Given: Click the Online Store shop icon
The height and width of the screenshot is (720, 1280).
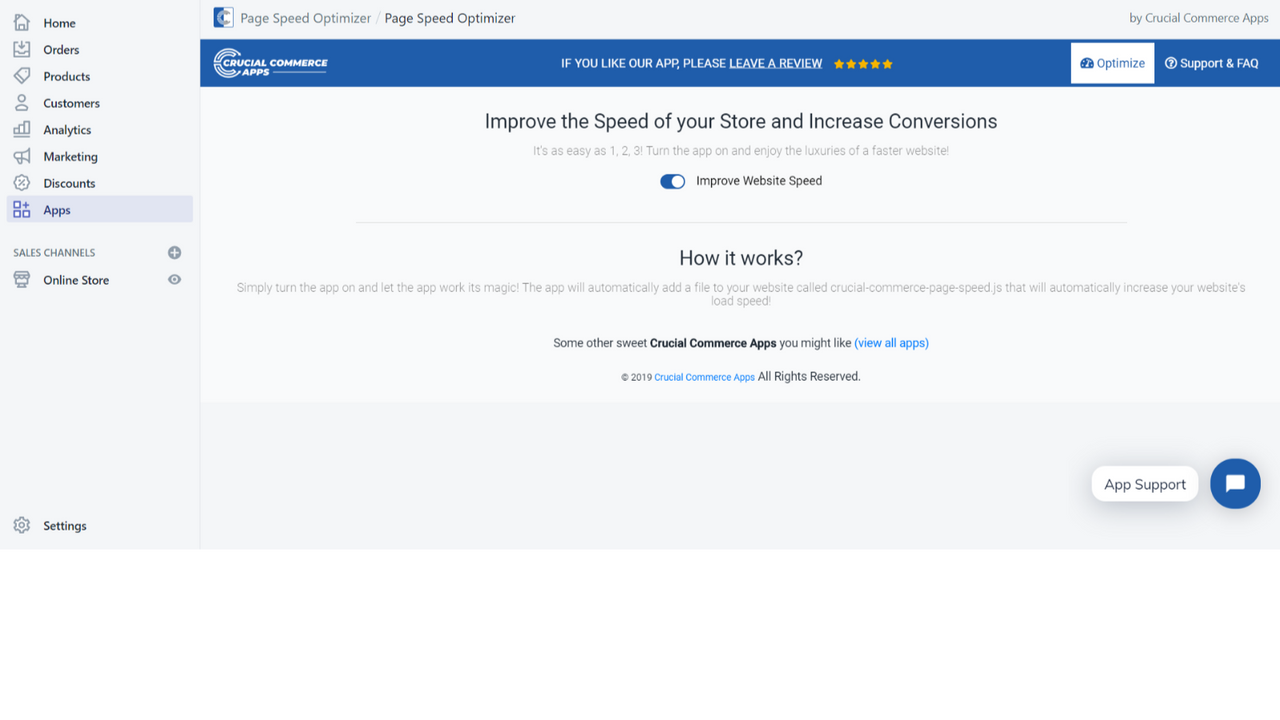Looking at the screenshot, I should pos(22,280).
